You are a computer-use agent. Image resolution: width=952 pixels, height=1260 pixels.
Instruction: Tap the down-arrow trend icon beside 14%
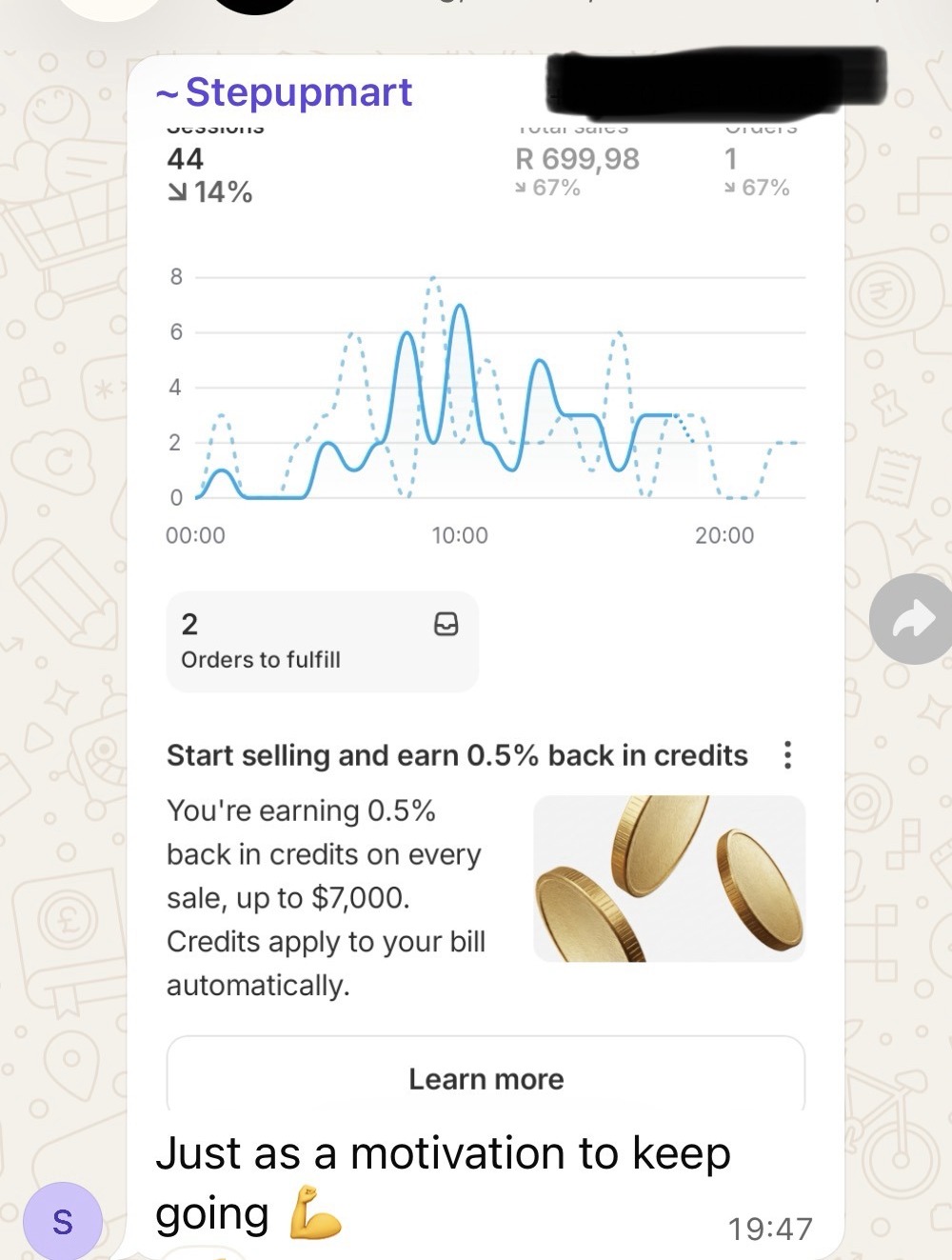point(177,192)
